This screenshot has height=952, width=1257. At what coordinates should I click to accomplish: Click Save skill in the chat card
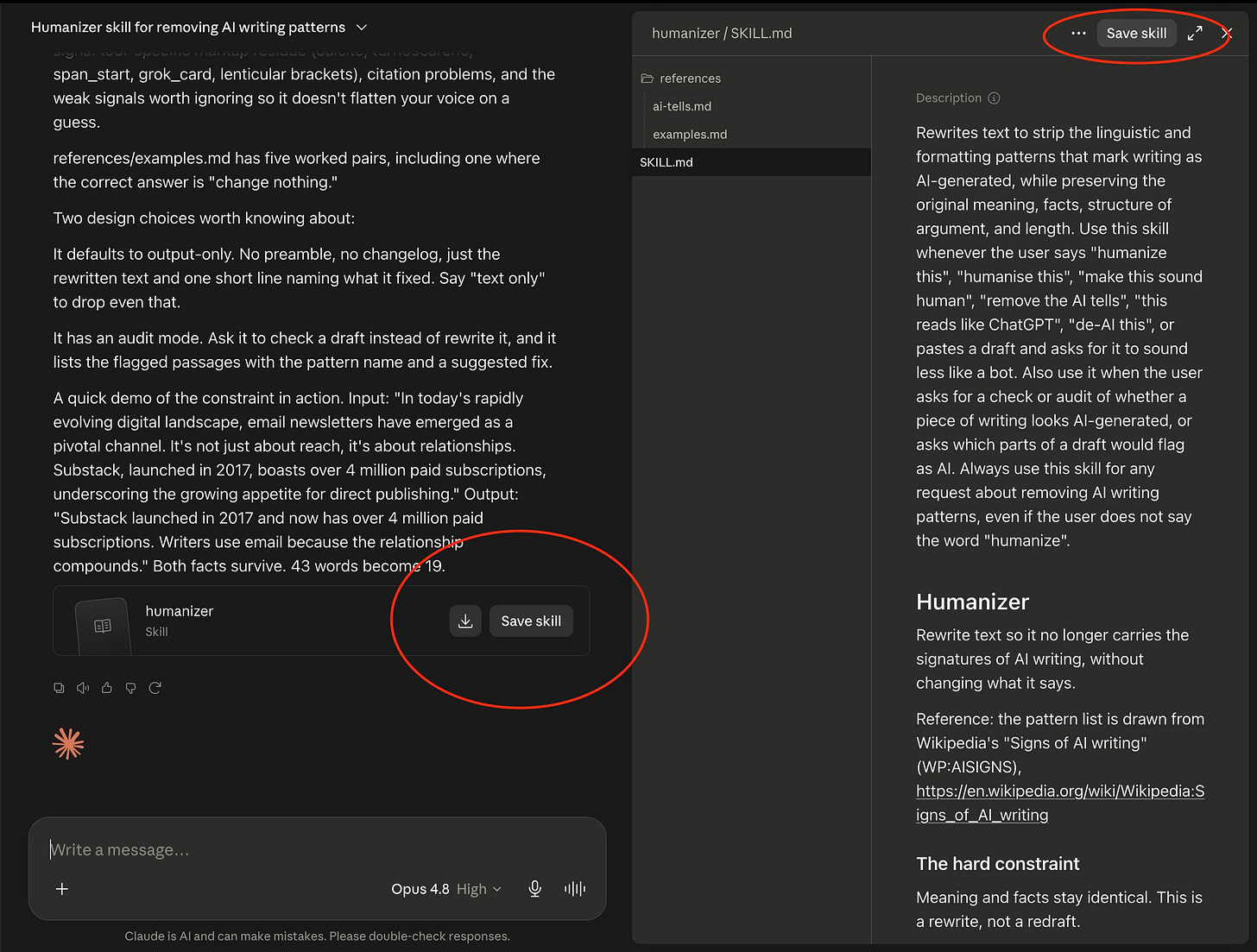tap(531, 621)
